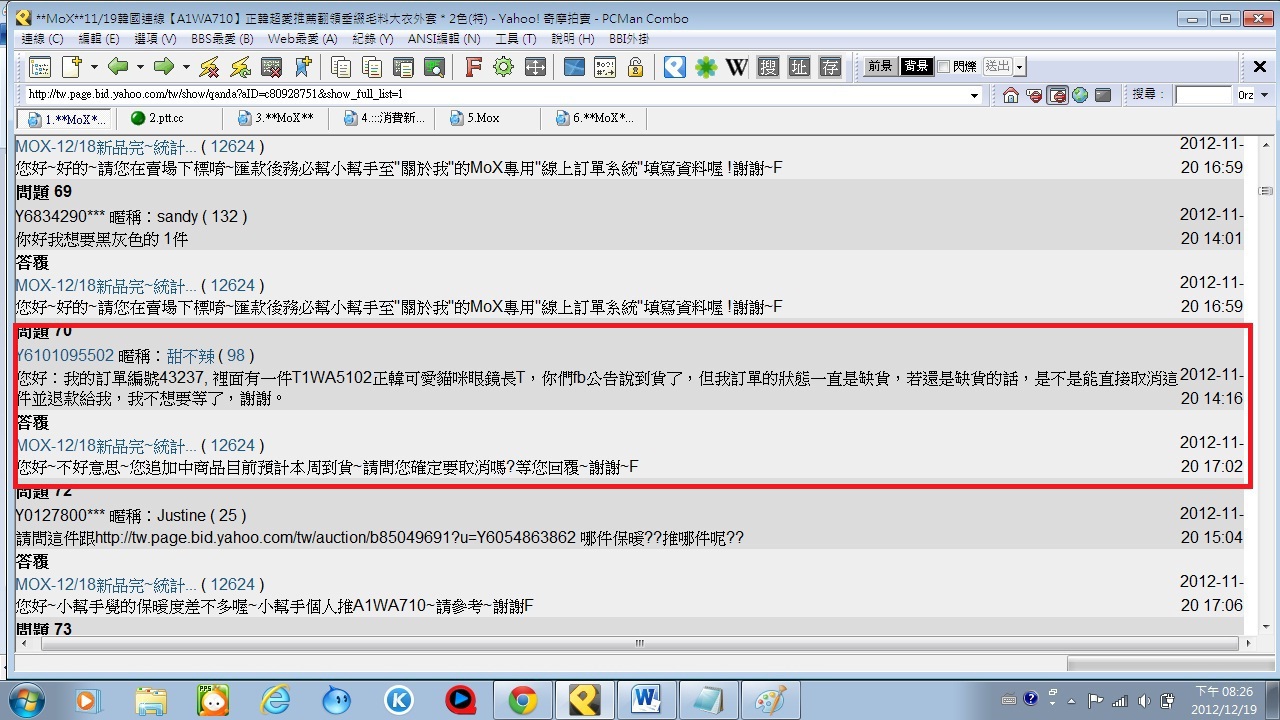Image resolution: width=1280 pixels, height=720 pixels.
Task: Open the 選項 (V) menu
Action: coord(155,38)
